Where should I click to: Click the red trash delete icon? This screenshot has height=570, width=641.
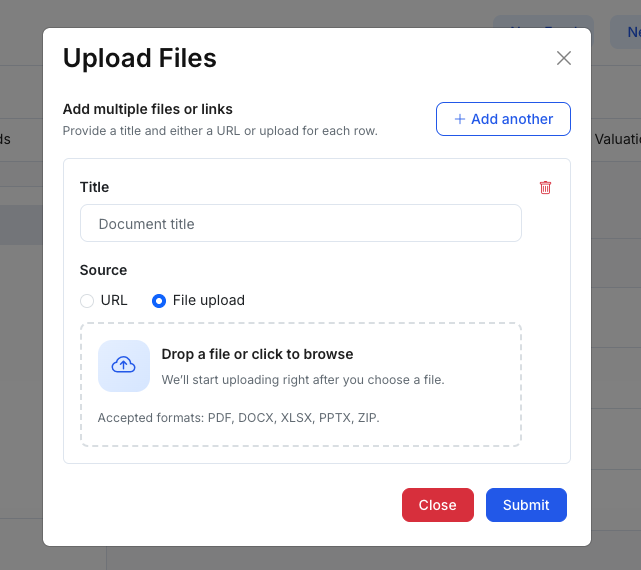tap(545, 187)
